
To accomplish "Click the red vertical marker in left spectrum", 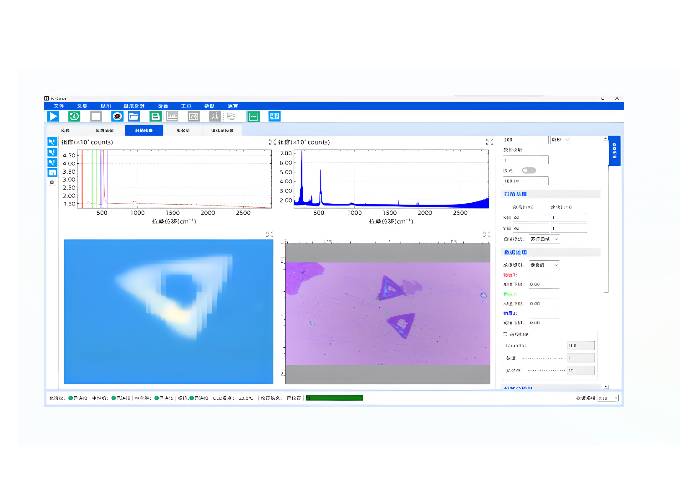I will 82,179.
